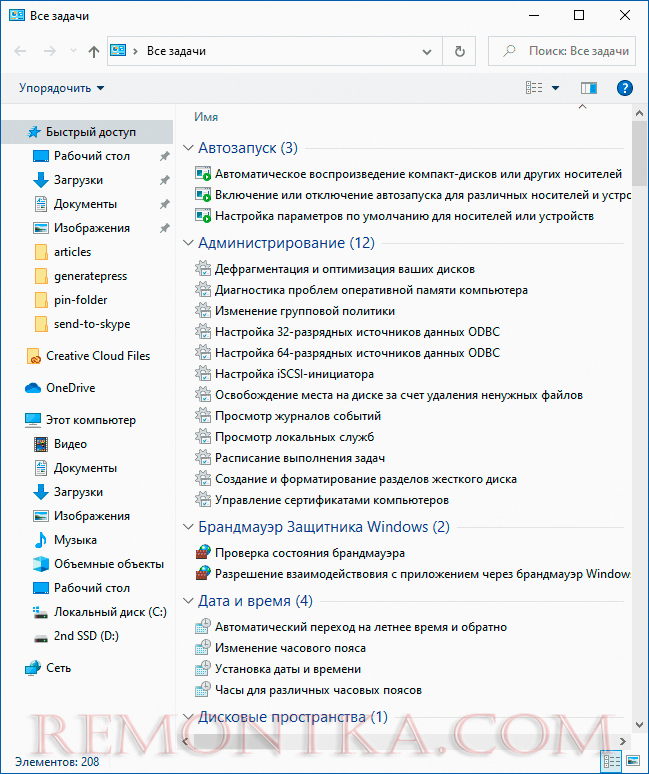Select Быстрый доступ in navigation pane

[87, 132]
